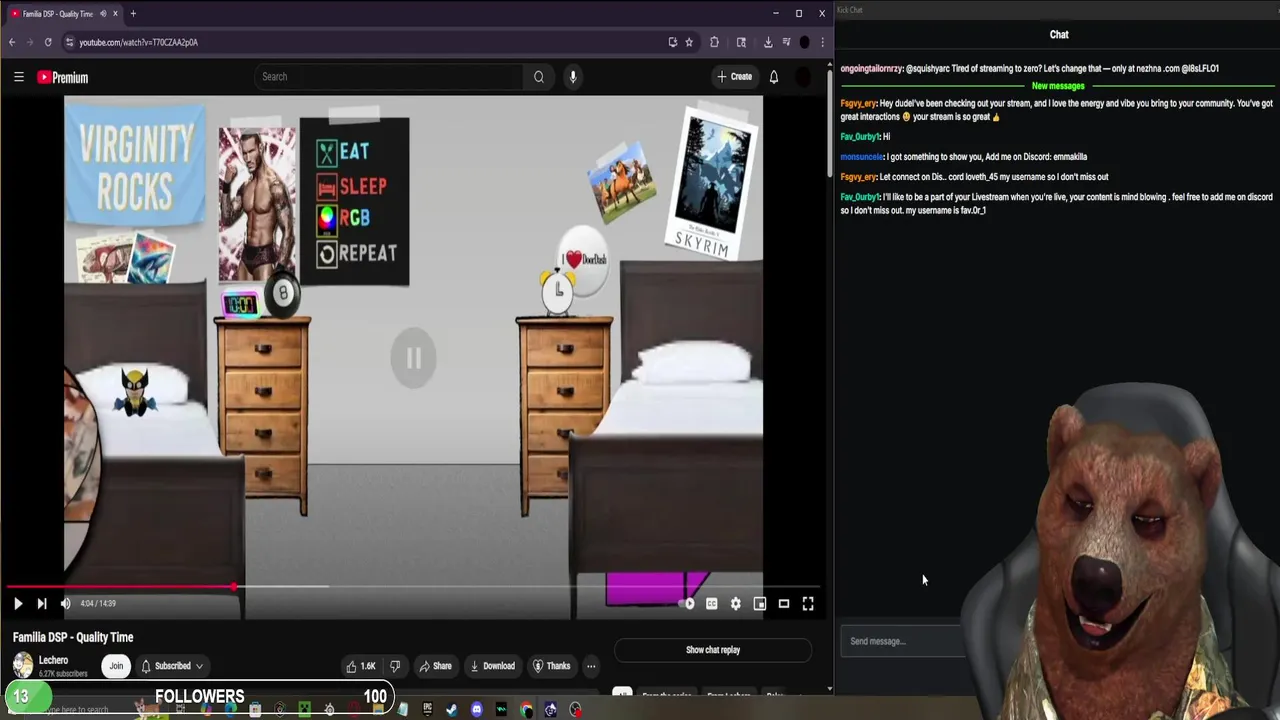Screen dimensions: 1280x720
Task: Open Epic Games launcher in taskbar
Action: [x=428, y=710]
